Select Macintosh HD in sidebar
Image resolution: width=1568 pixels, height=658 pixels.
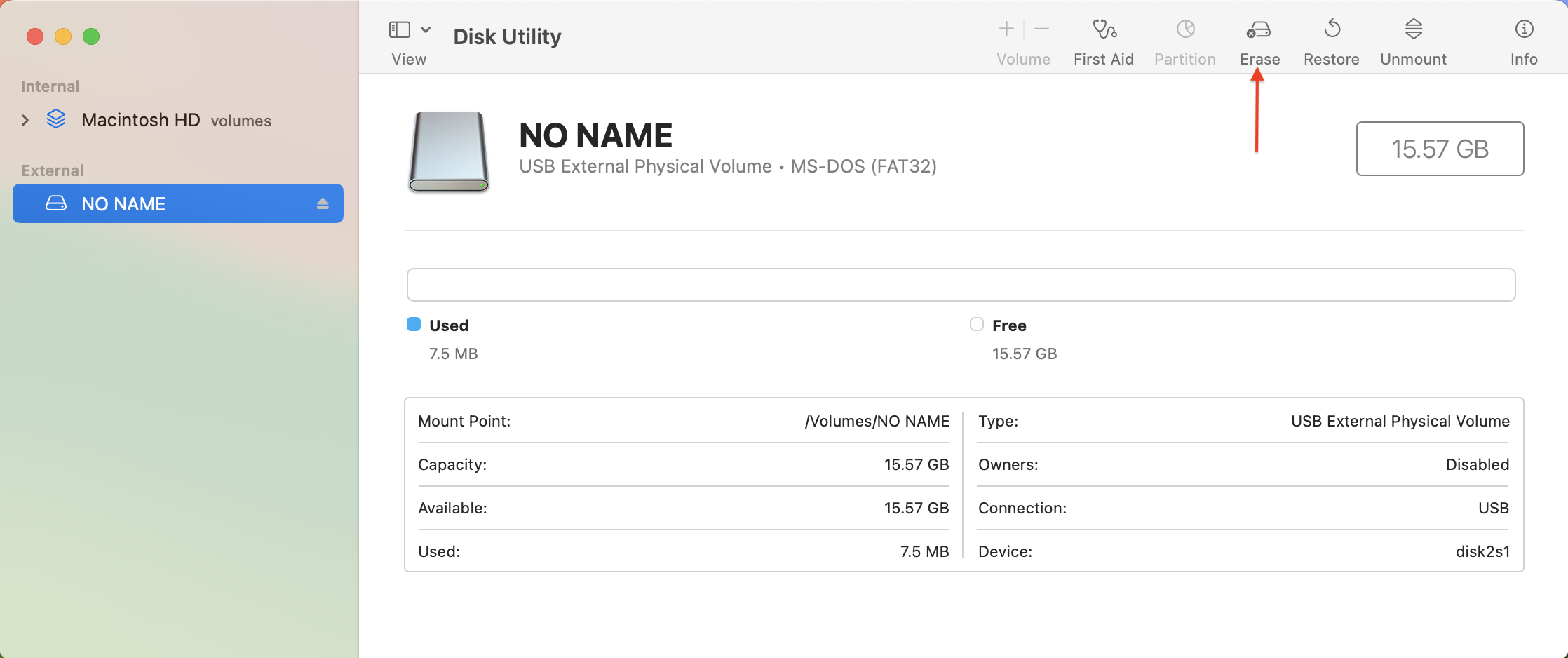point(177,120)
